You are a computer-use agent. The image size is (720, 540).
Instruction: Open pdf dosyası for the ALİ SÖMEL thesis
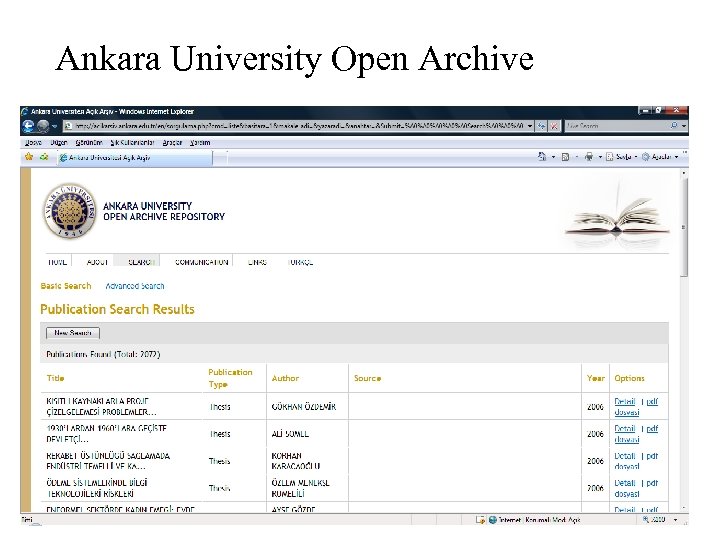[x=636, y=434]
